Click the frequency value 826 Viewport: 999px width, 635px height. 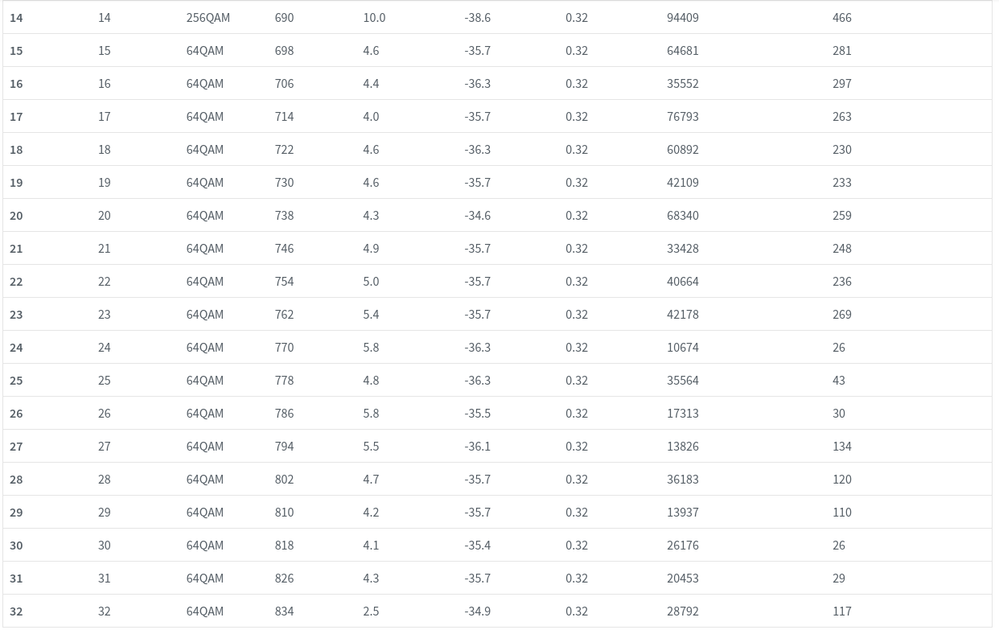point(284,579)
